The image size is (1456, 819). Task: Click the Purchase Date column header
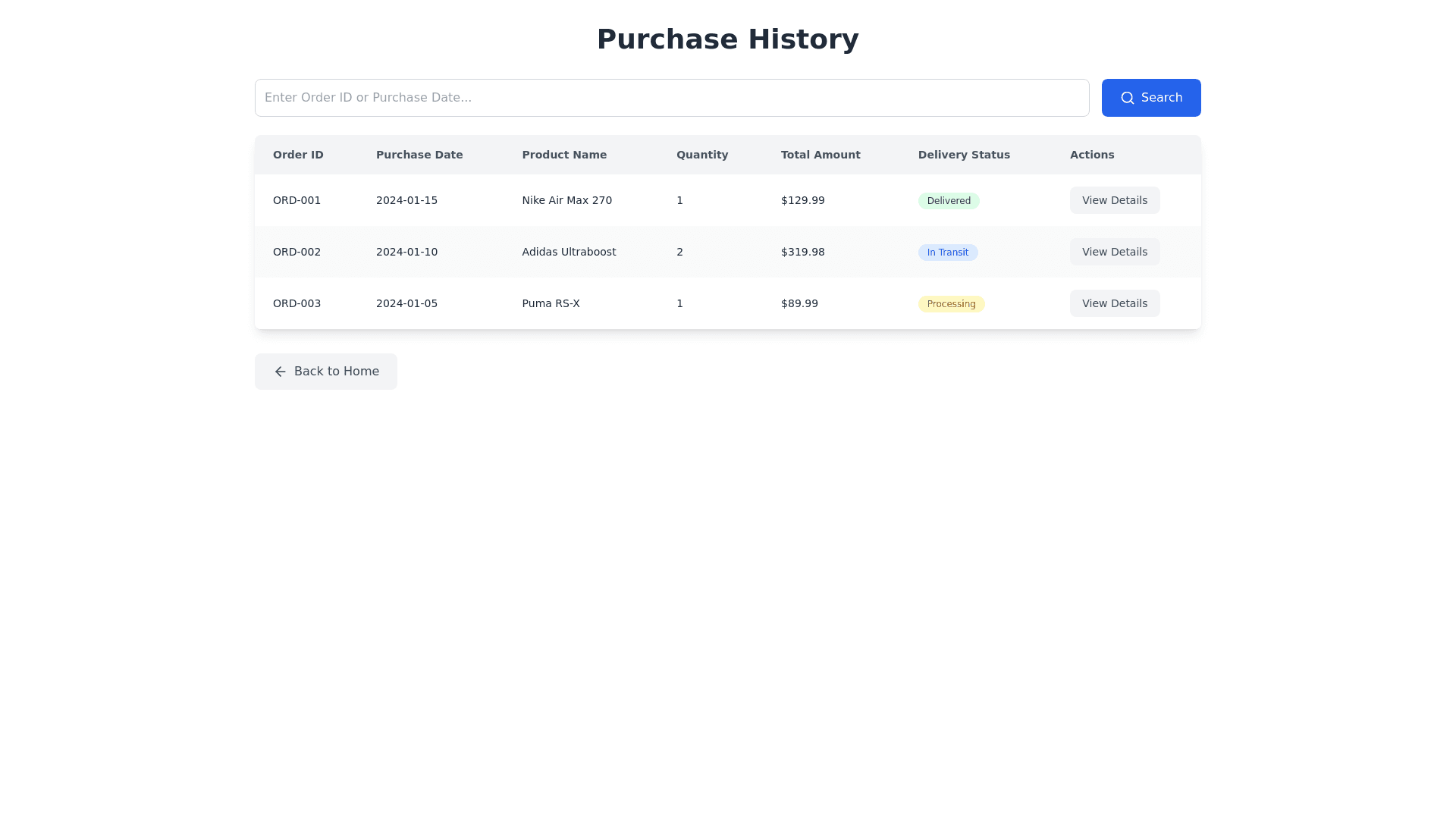tap(419, 155)
